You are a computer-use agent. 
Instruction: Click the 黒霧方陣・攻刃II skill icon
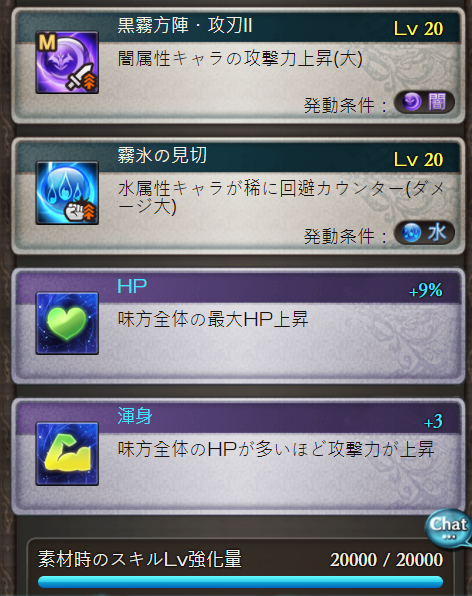[x=67, y=63]
